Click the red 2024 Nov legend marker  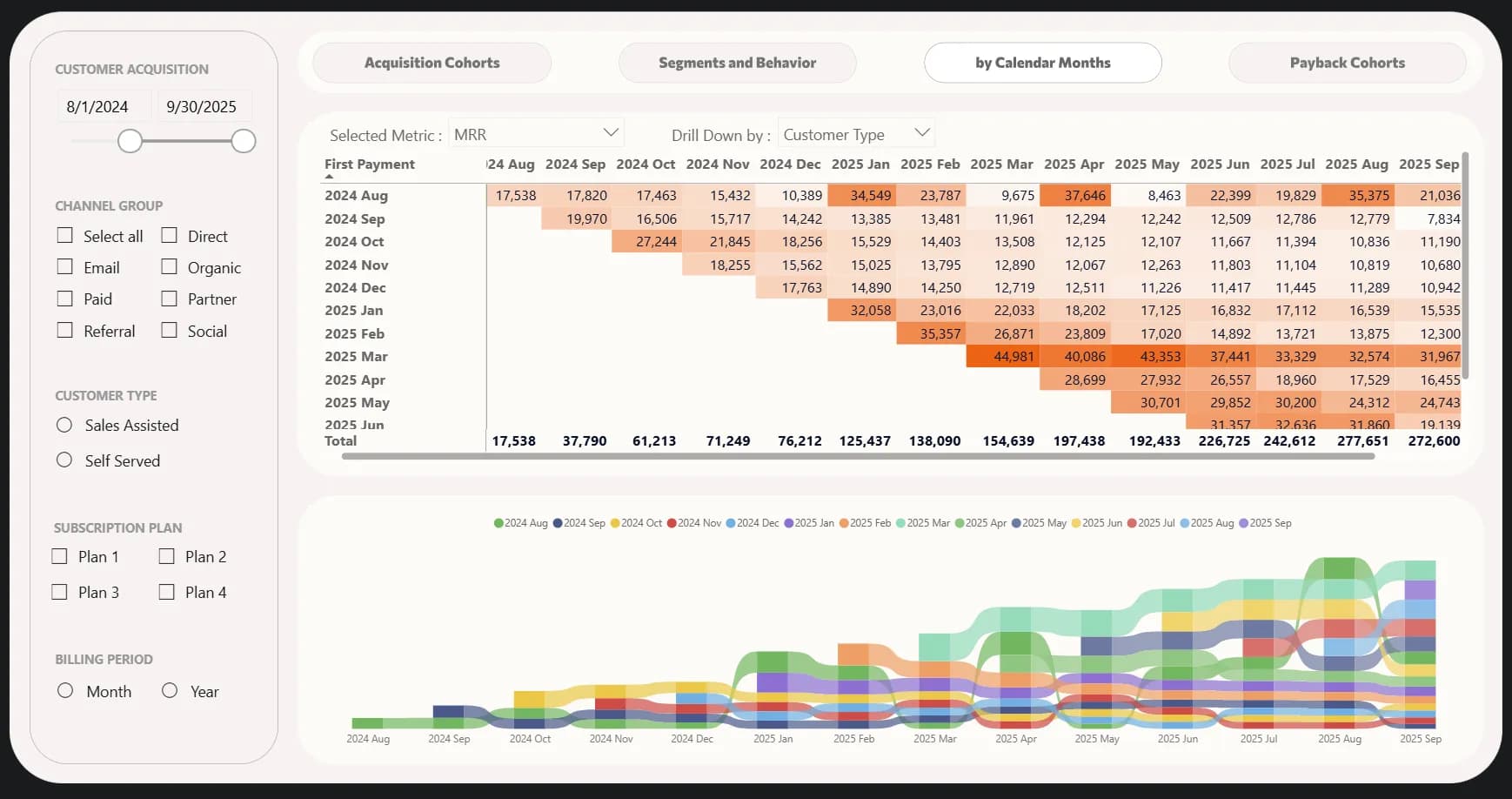coord(672,523)
